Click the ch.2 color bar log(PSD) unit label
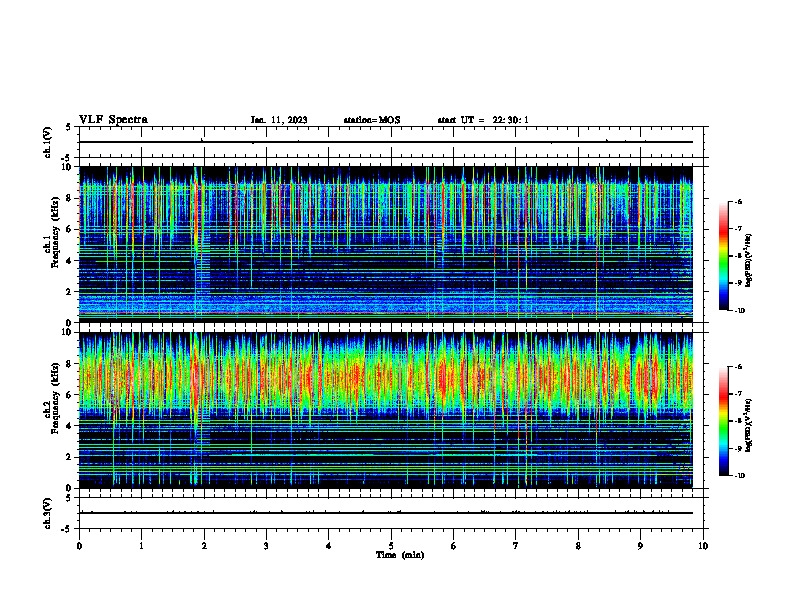This screenshot has width=792, height=612. [749, 424]
